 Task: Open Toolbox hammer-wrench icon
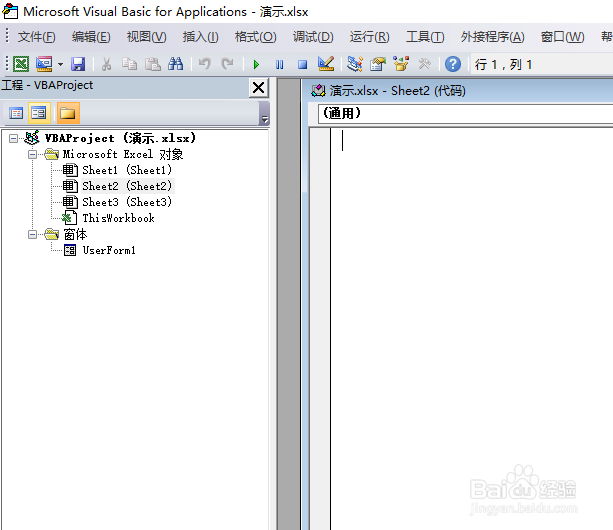click(424, 64)
